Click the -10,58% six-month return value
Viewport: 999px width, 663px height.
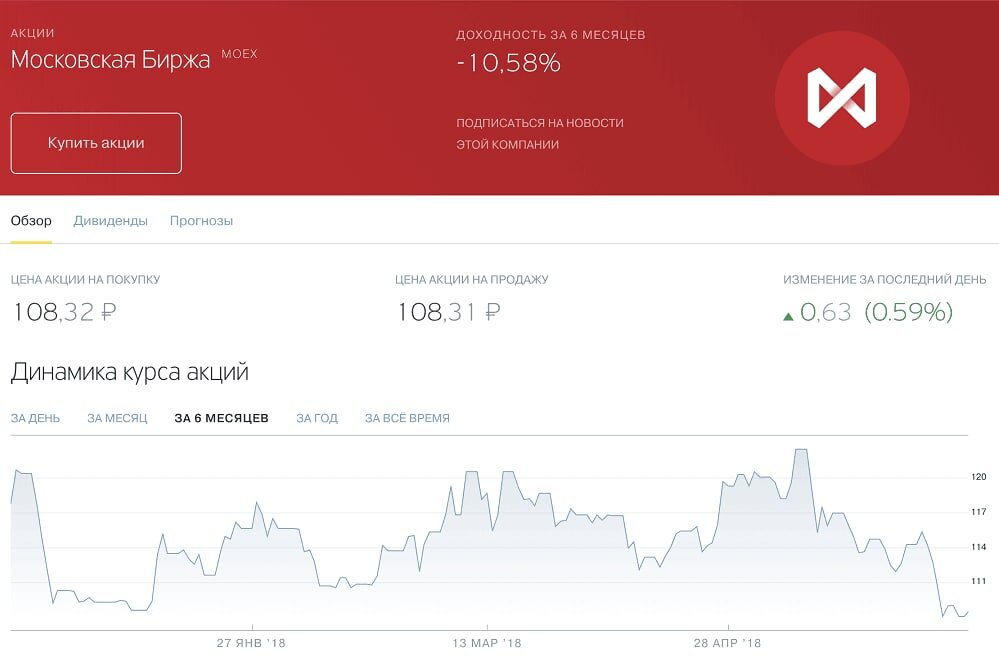tap(508, 62)
